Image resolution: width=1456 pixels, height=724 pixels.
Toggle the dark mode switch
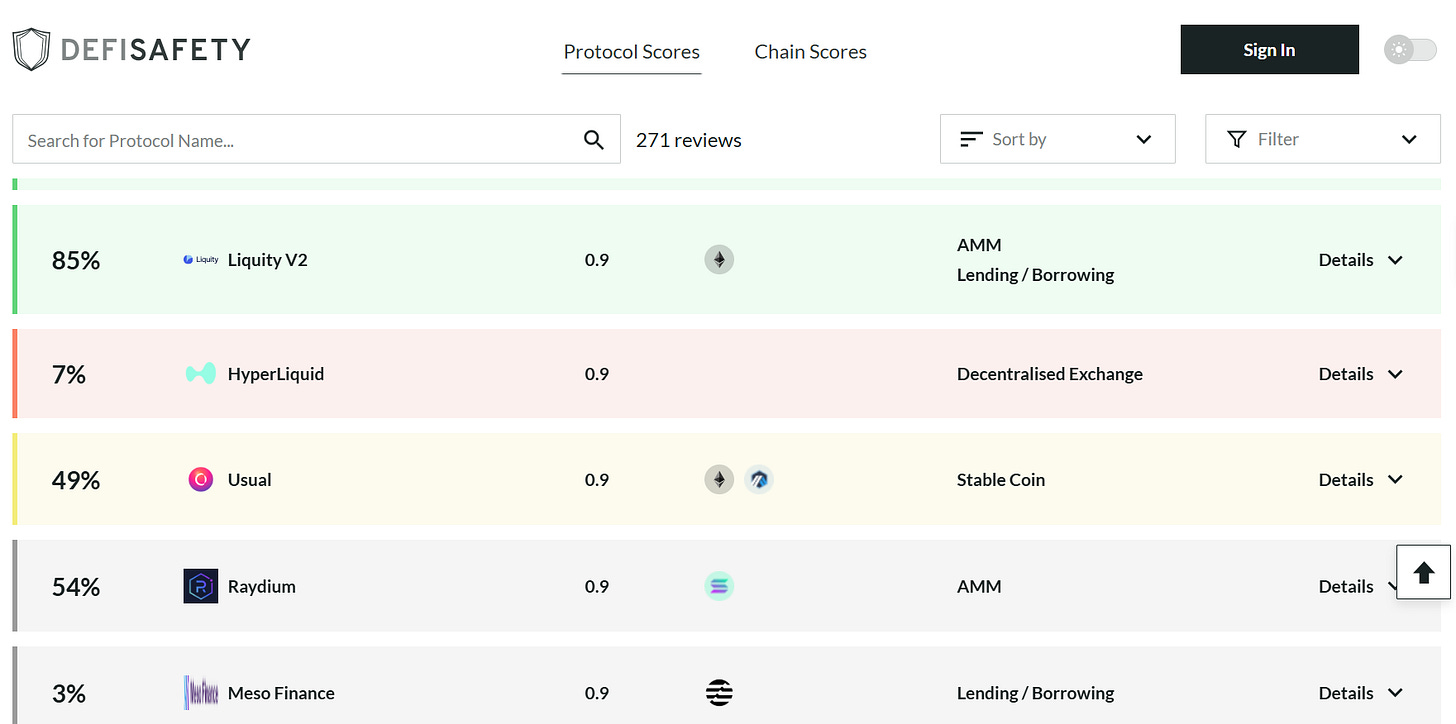click(1410, 48)
